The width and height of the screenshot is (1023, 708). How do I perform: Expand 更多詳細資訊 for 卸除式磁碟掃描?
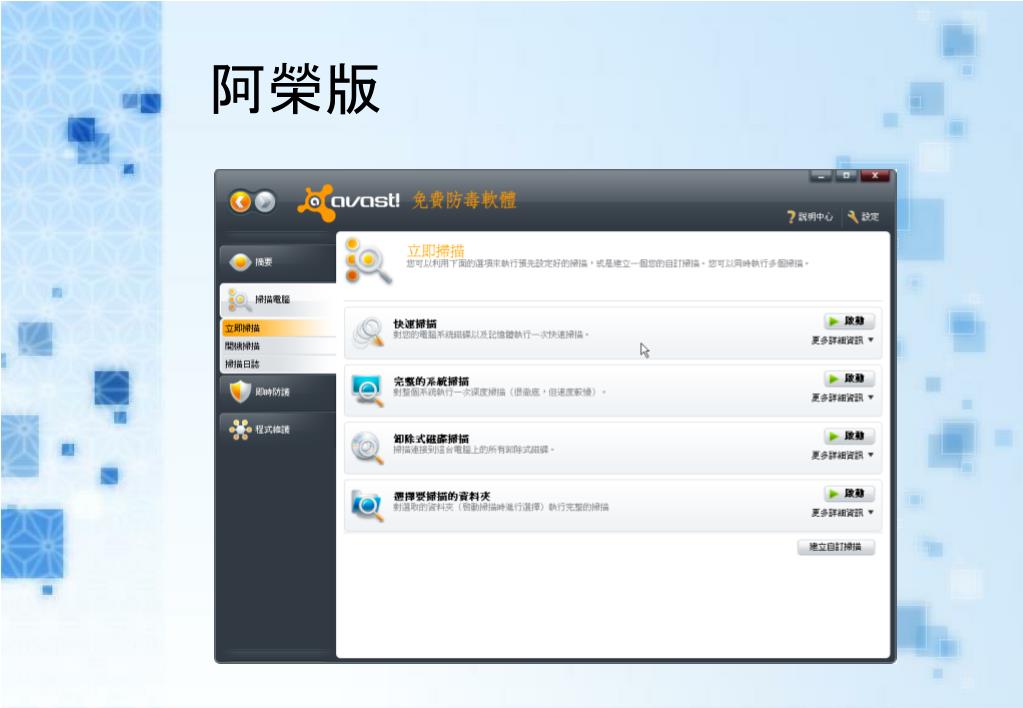[x=842, y=455]
